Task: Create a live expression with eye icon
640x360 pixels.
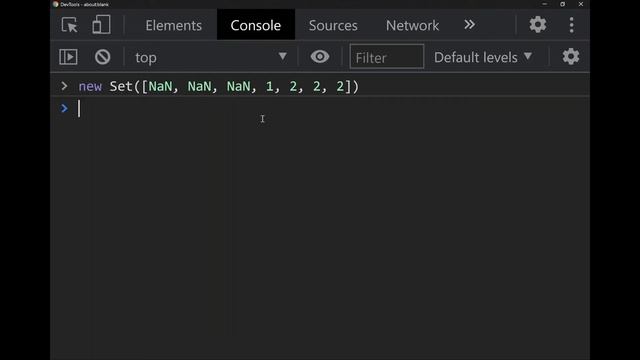Action: [320, 56]
